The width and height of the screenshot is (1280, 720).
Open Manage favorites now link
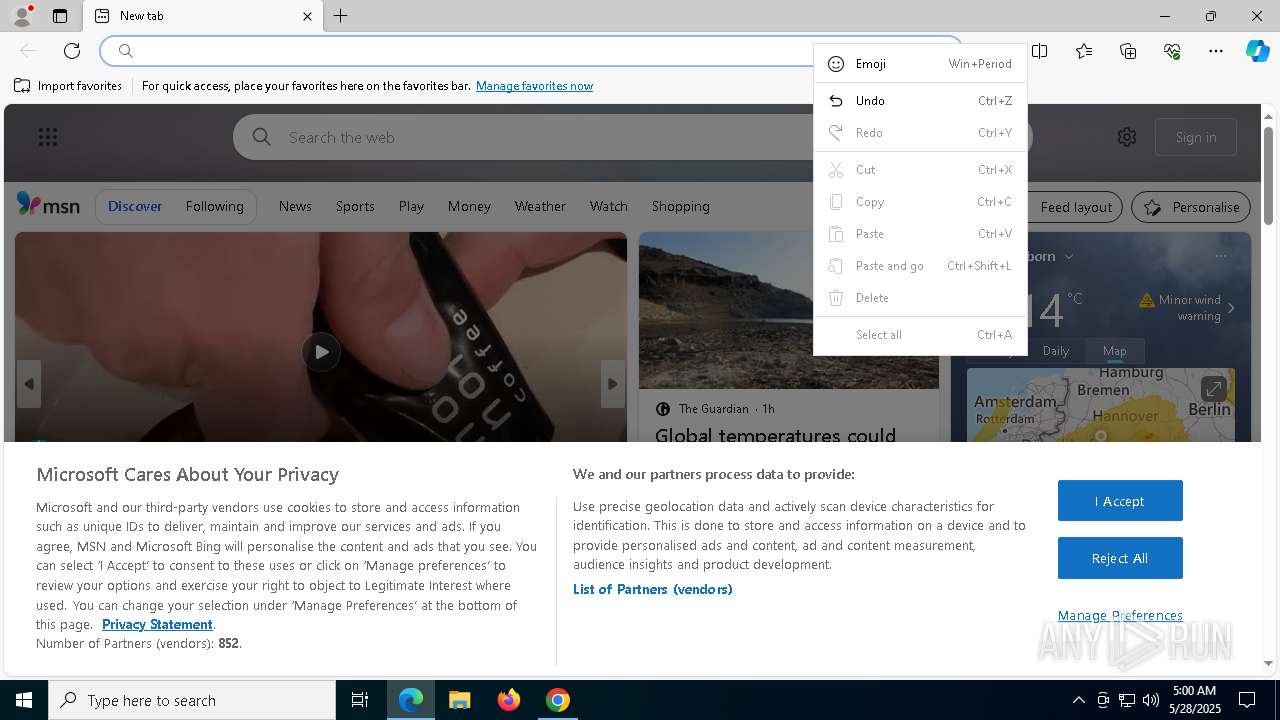(534, 86)
